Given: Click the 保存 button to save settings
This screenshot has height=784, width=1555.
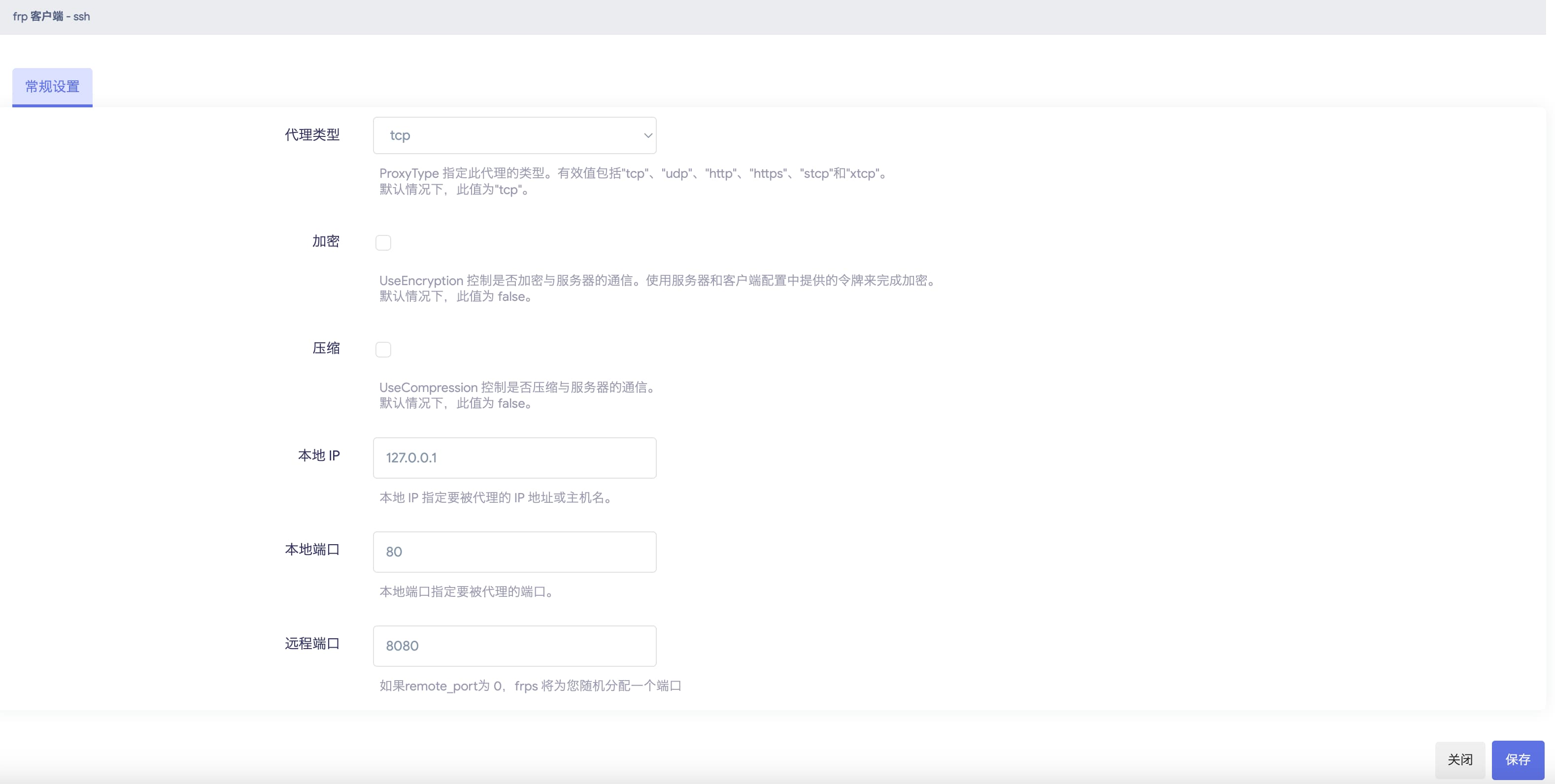Looking at the screenshot, I should click(x=1519, y=760).
